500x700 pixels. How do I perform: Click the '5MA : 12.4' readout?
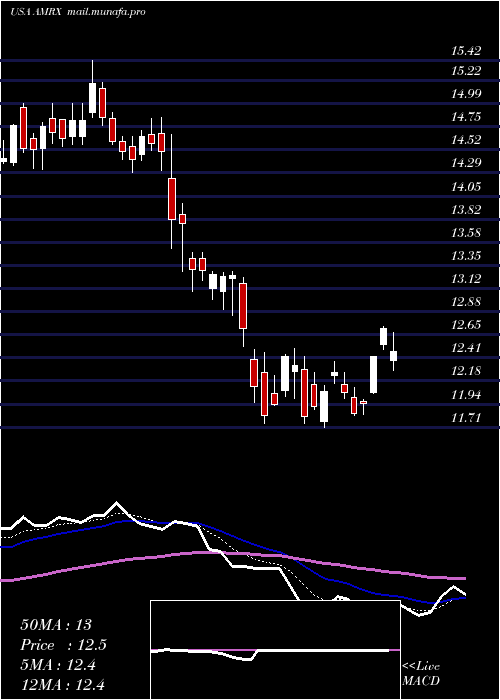(x=58, y=665)
